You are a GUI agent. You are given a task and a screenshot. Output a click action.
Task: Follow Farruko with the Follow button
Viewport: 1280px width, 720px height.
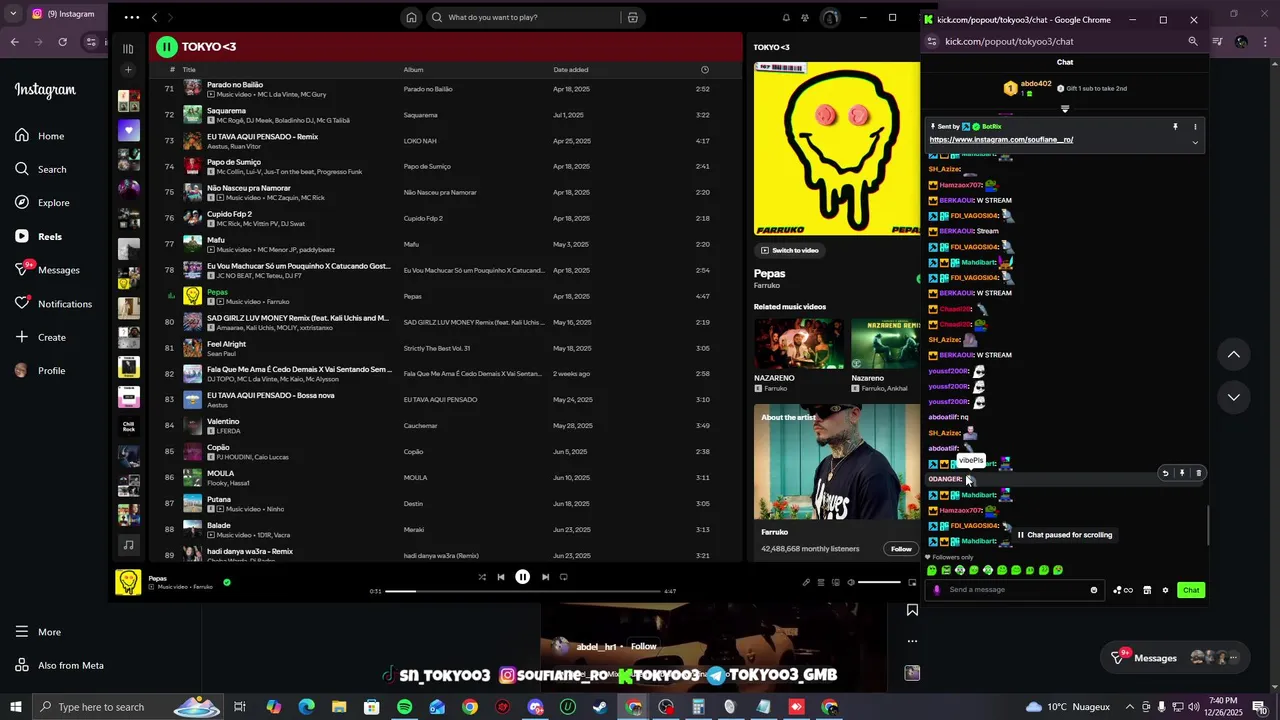click(901, 549)
